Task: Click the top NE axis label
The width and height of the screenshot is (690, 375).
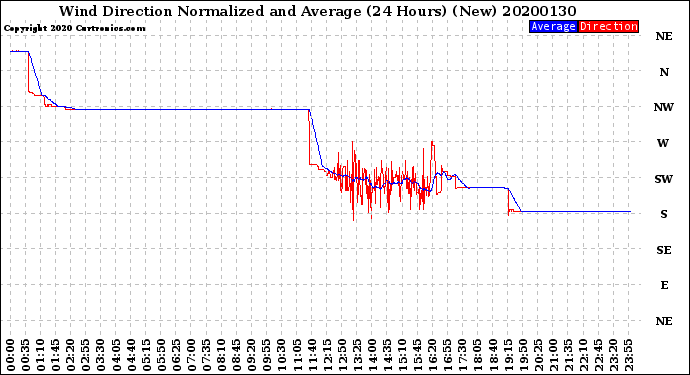Action: (664, 37)
